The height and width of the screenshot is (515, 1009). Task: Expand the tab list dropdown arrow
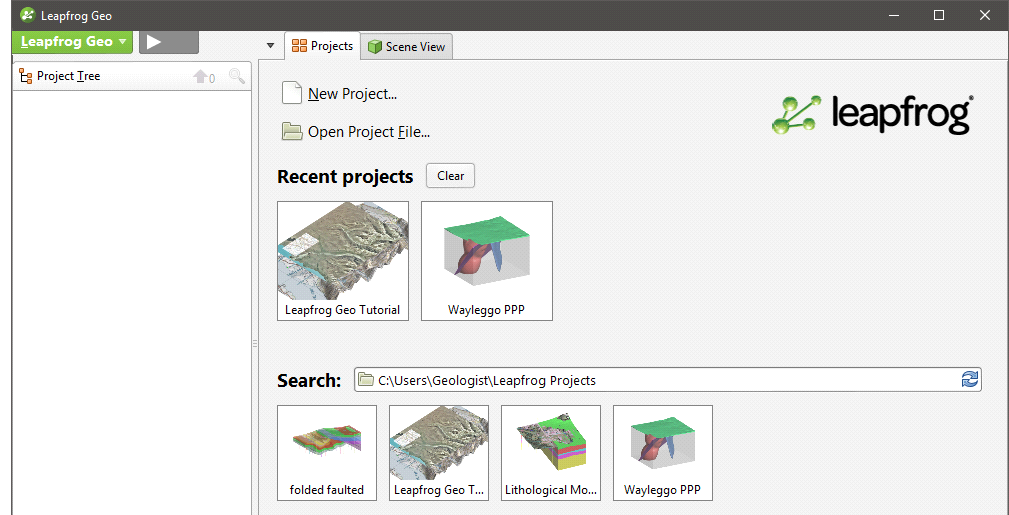click(270, 46)
